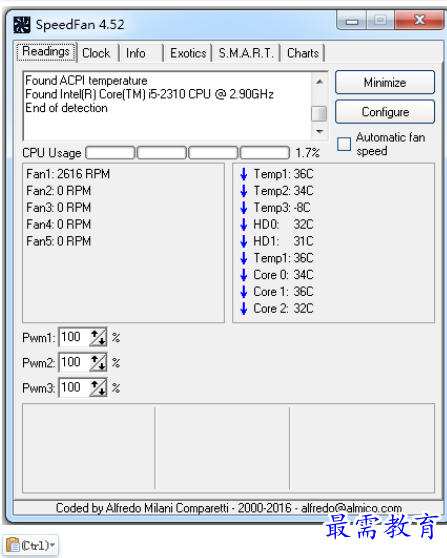Viewport: 447px width, 558px height.
Task: Click the Core 0: 34C reading text
Action: point(283,275)
